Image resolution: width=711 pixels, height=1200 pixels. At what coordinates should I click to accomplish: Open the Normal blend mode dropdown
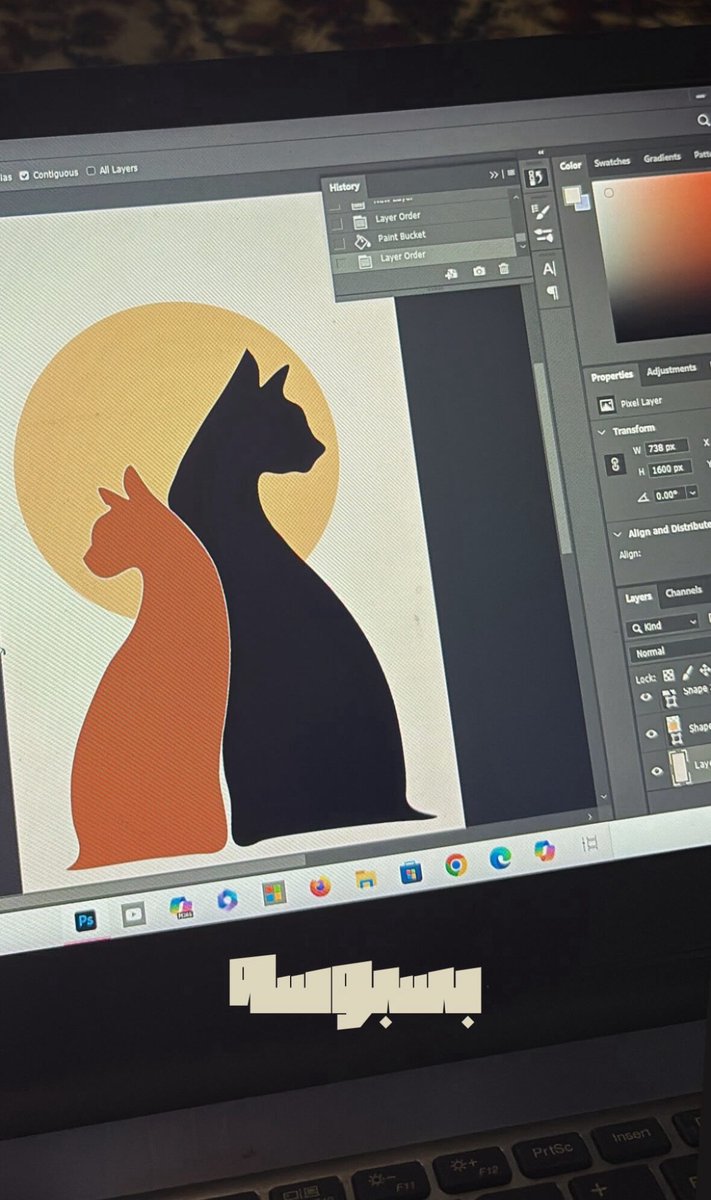(669, 652)
